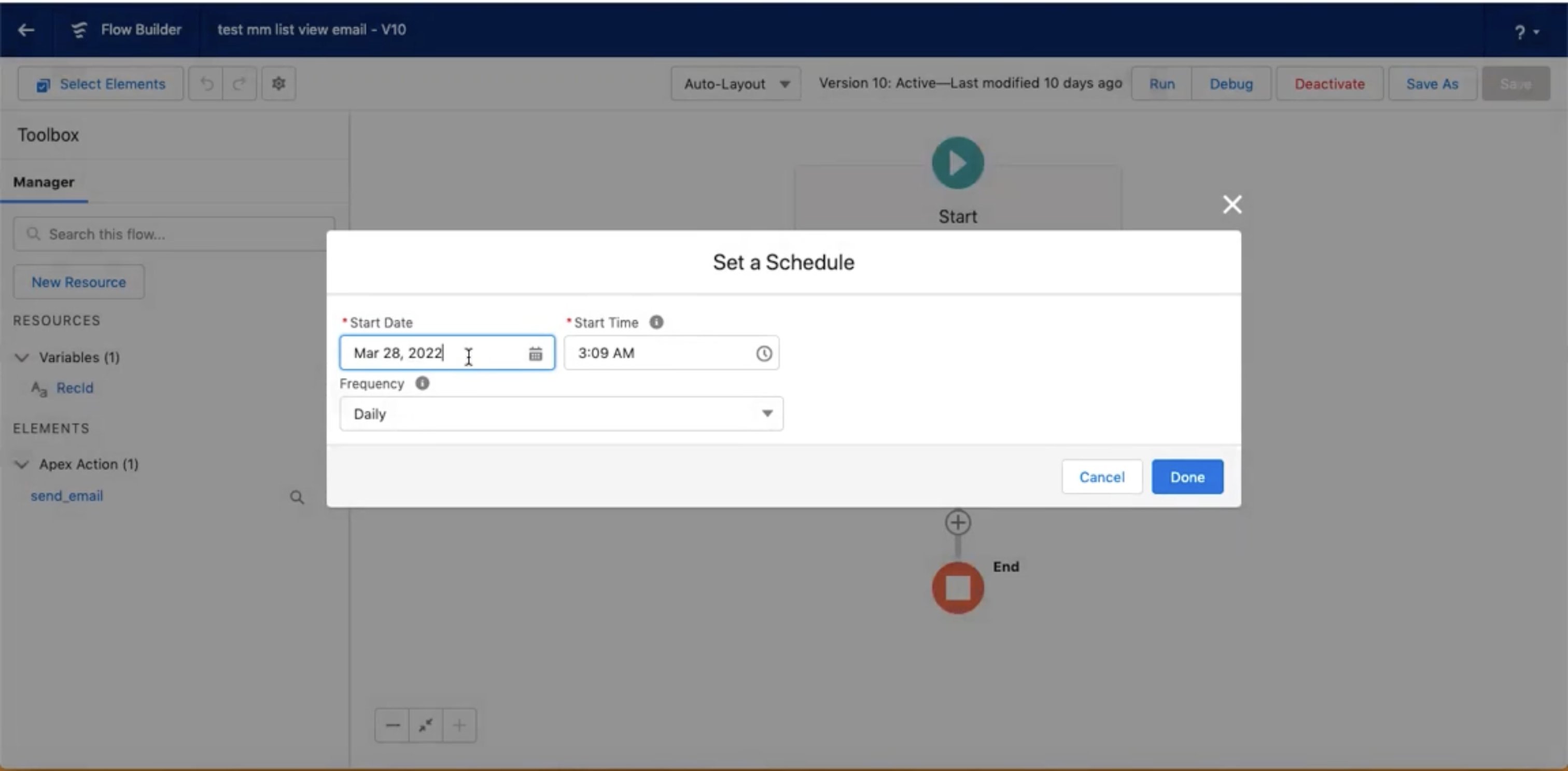Click the flow title test mm list view email

tap(312, 29)
